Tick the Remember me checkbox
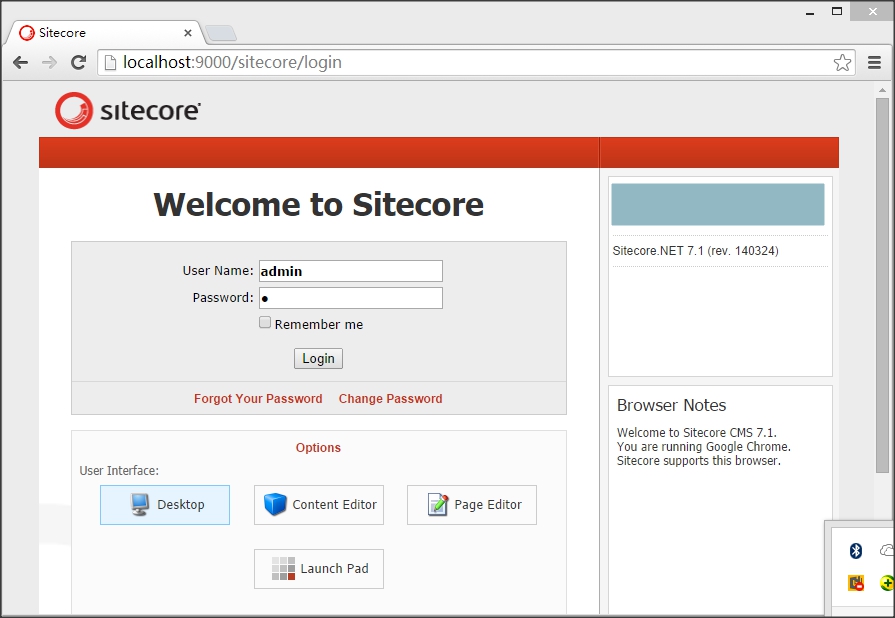Viewport: 895px width, 618px height. 265,322
